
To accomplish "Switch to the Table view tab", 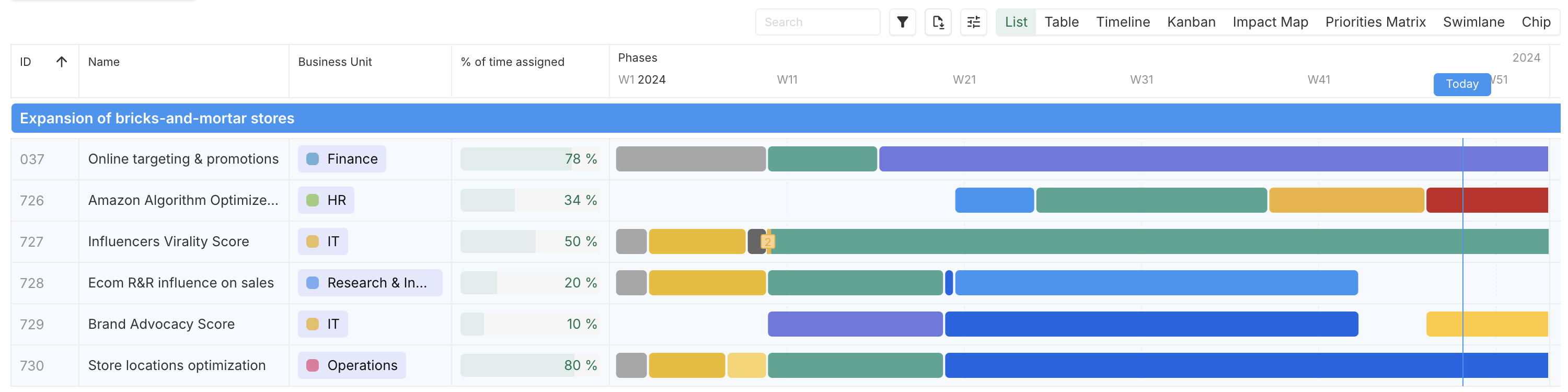I will pos(1061,22).
